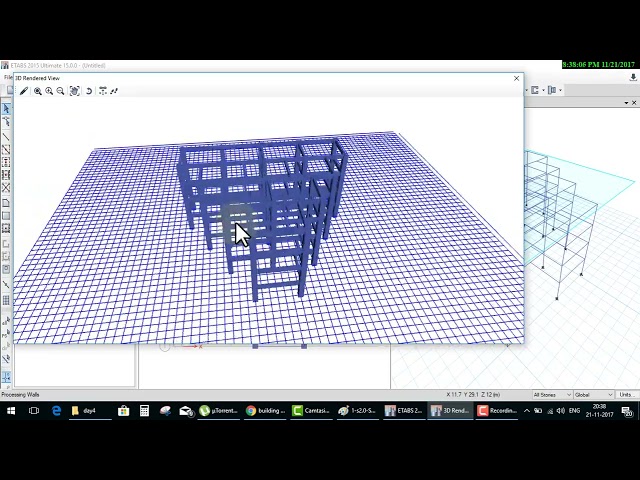Image resolution: width=640 pixels, height=480 pixels.
Task: Click the download arrow icon at top right
Action: (x=633, y=77)
